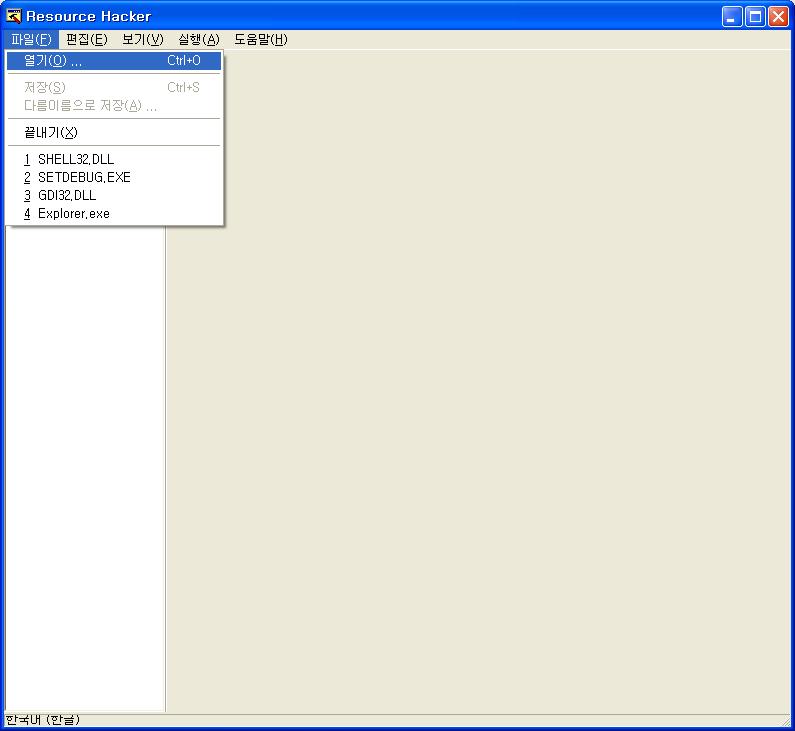Viewport: 795px width, 731px height.
Task: Collapse the open 파일(F) menu
Action: pos(31,40)
